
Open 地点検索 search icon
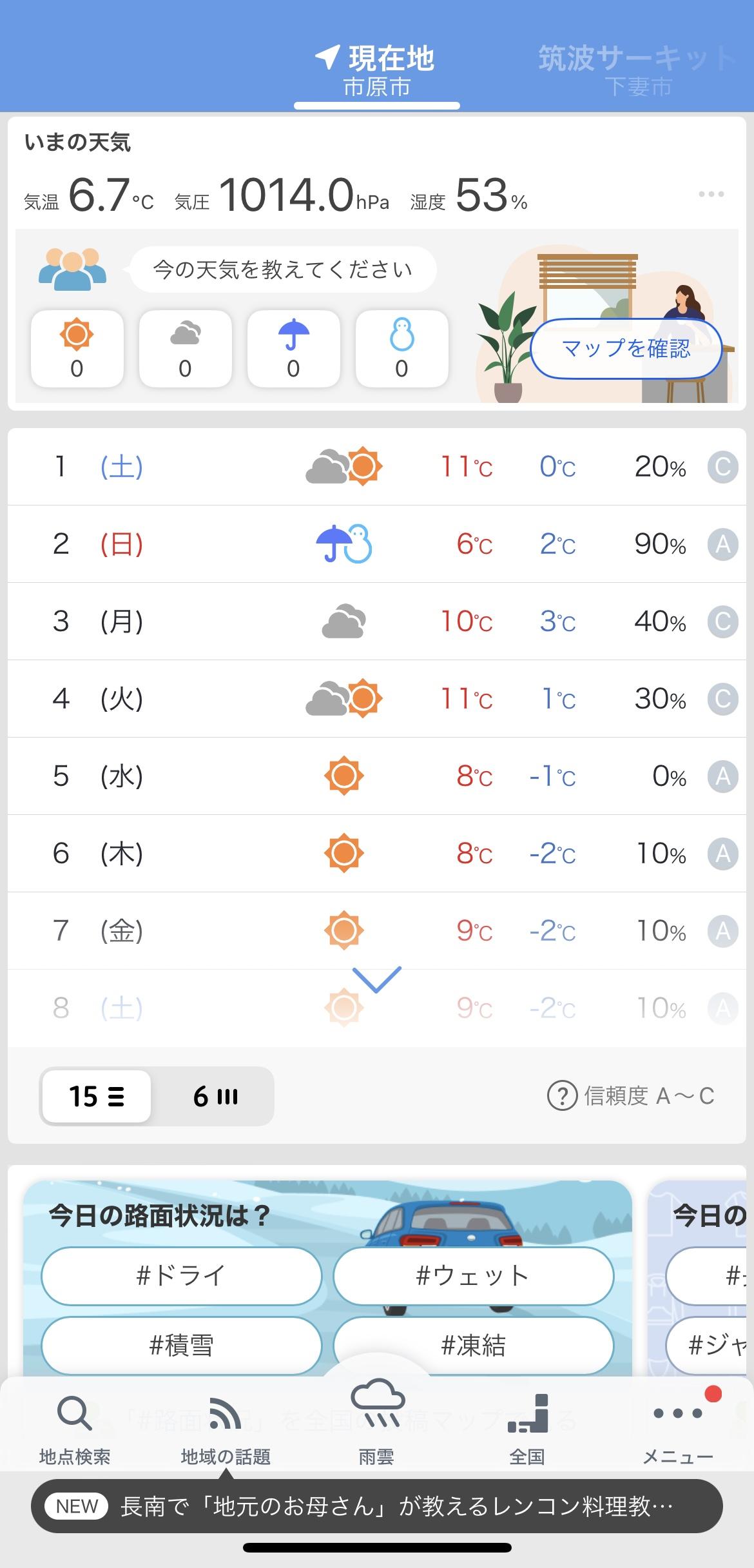75,1426
